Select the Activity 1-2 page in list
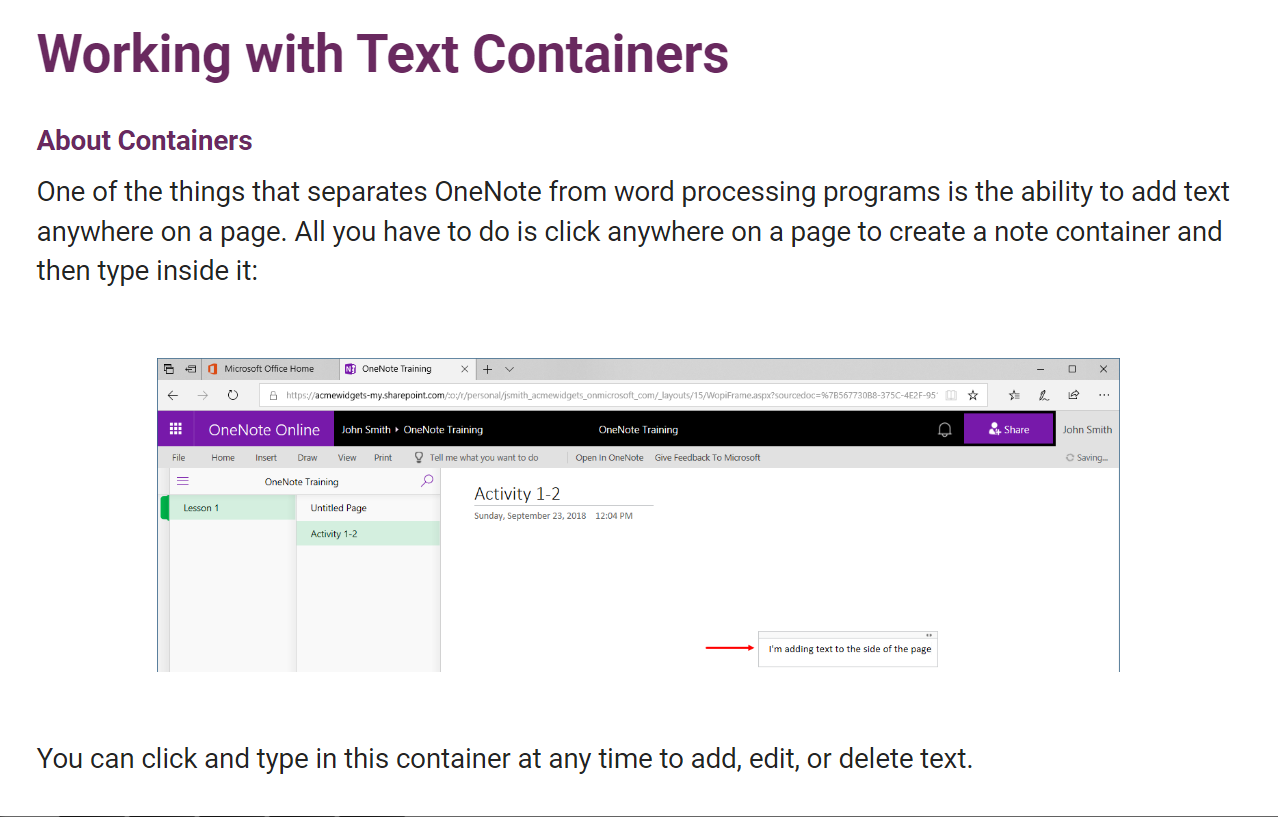 click(368, 534)
